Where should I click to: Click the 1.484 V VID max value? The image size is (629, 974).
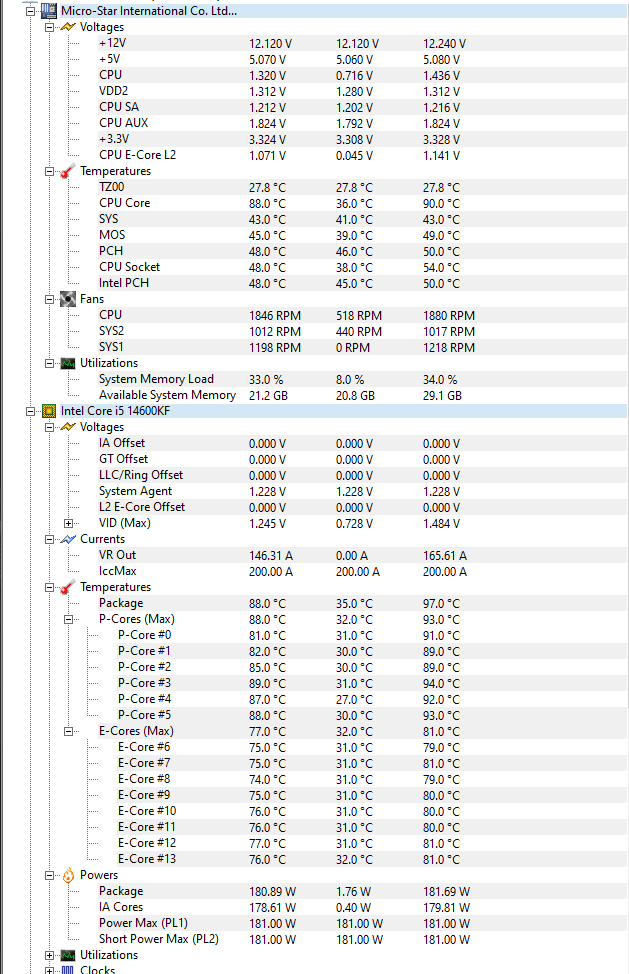point(441,524)
